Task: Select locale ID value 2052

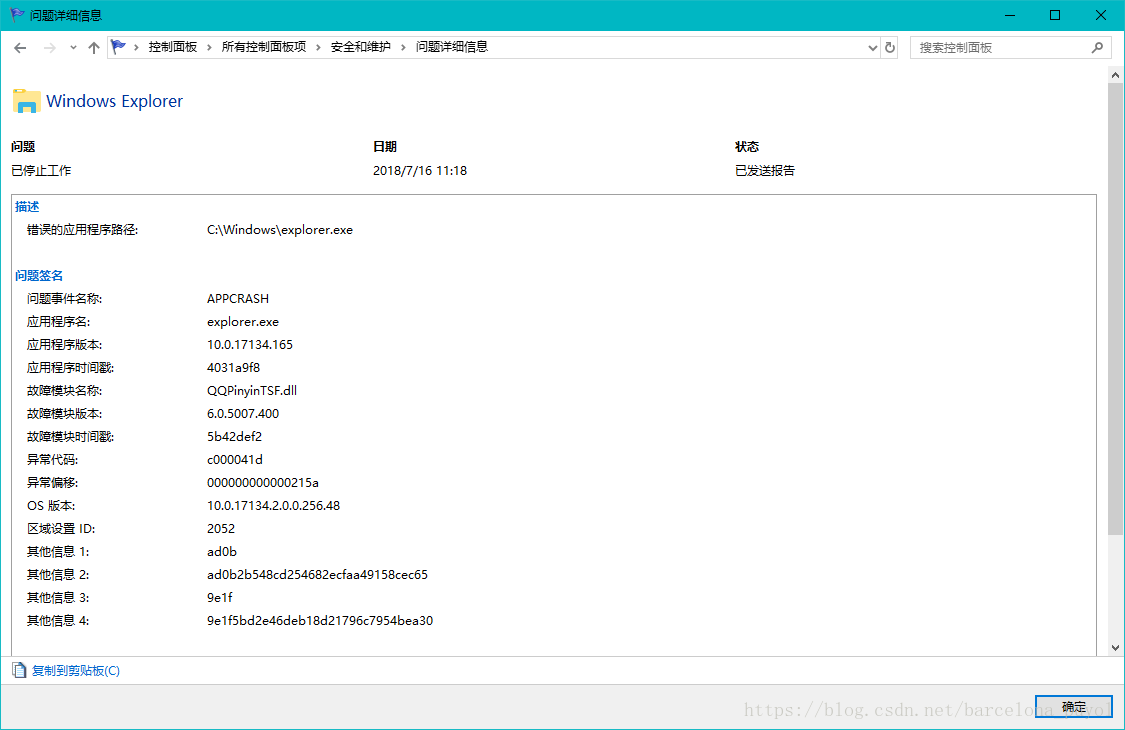Action: click(221, 528)
